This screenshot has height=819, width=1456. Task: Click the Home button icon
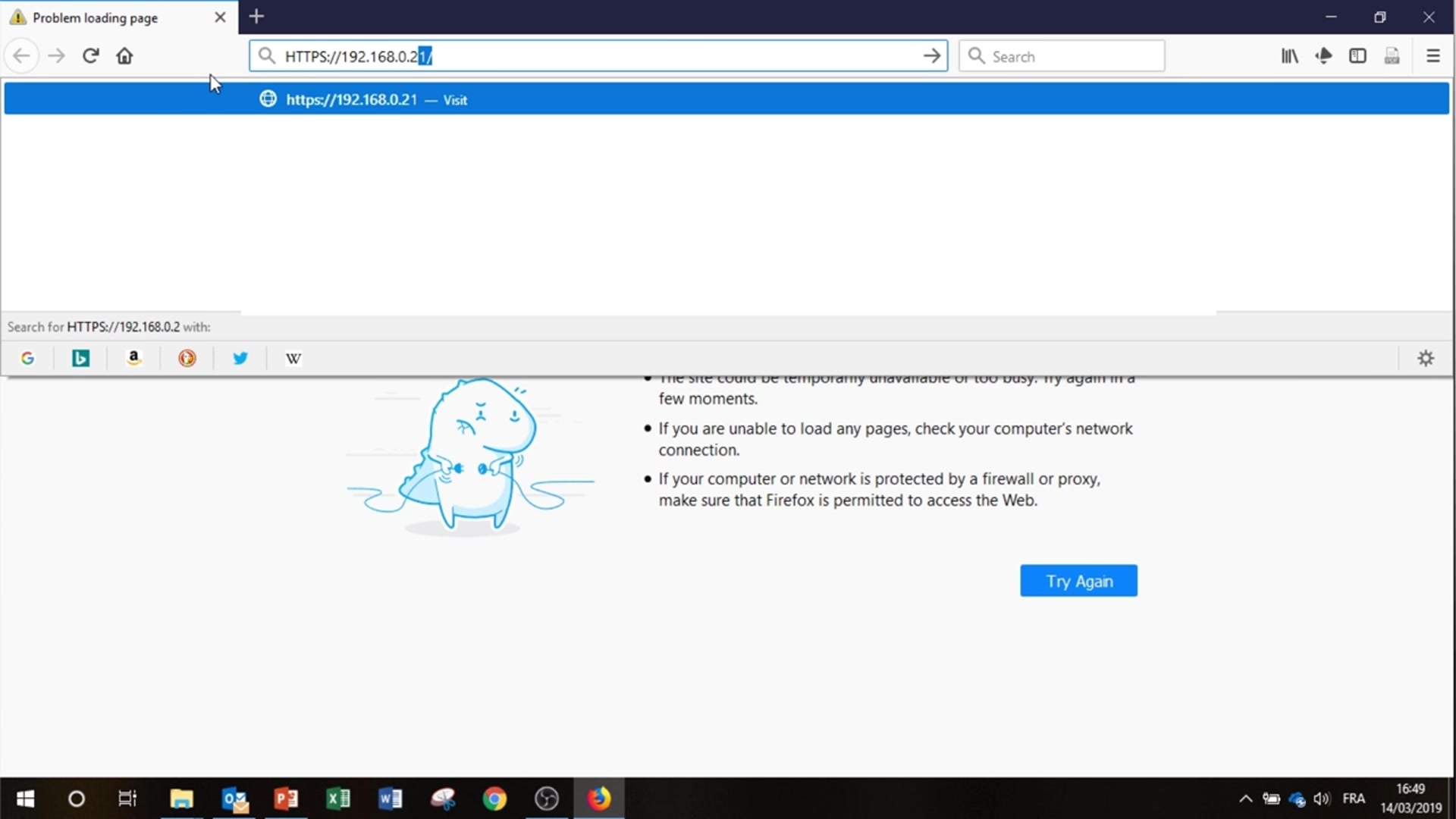(124, 56)
